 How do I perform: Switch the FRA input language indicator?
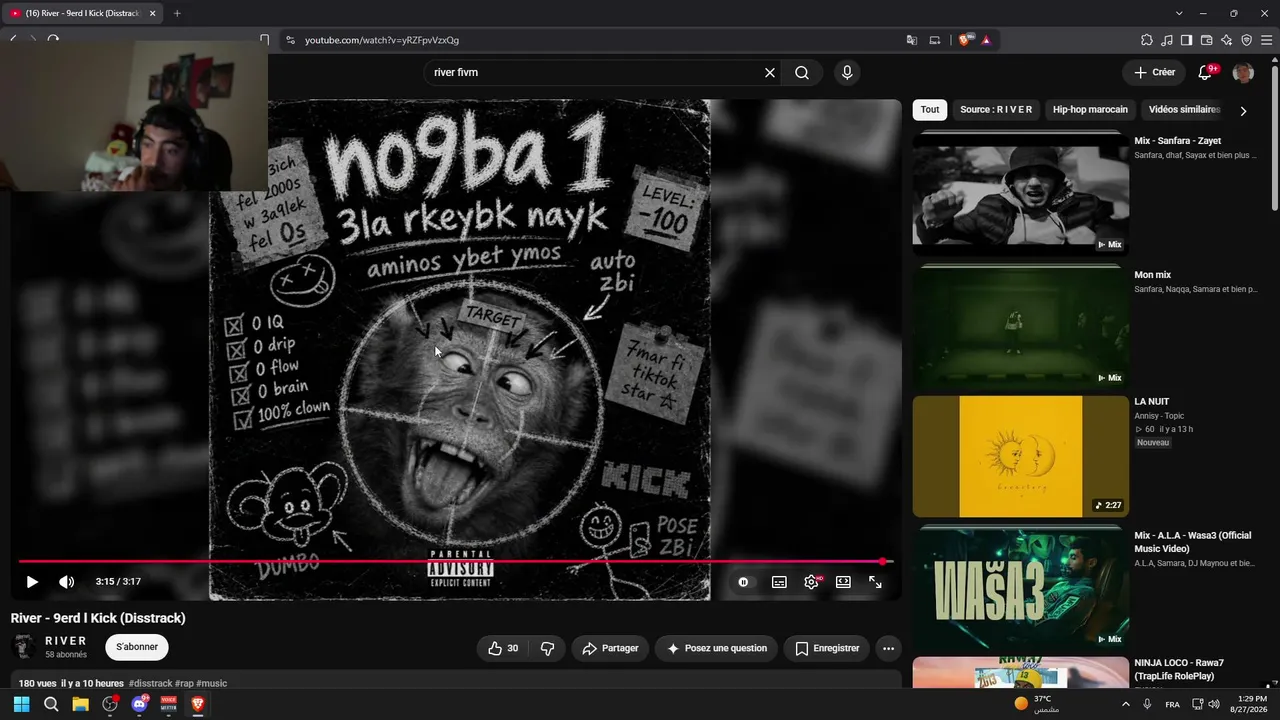(1172, 704)
